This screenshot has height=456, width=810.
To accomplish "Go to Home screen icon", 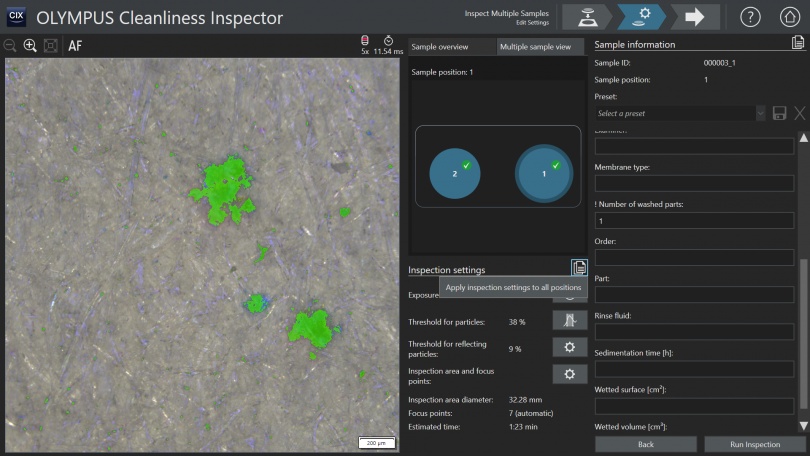I will [x=790, y=17].
